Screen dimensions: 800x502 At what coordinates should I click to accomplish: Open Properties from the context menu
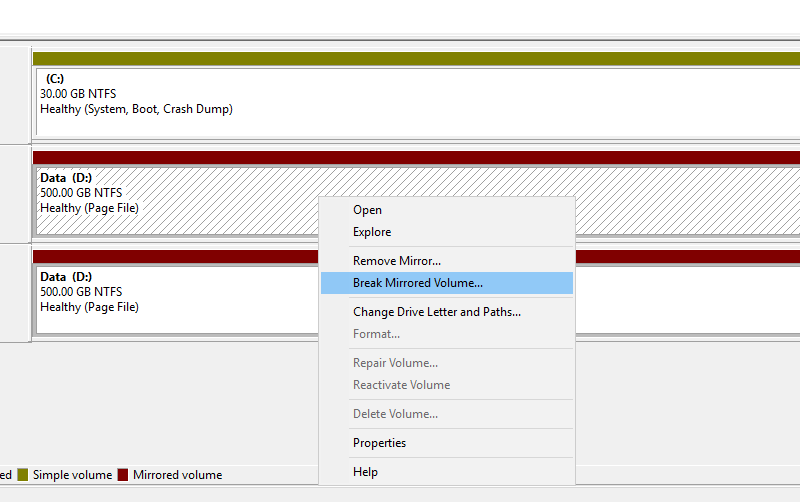click(379, 443)
